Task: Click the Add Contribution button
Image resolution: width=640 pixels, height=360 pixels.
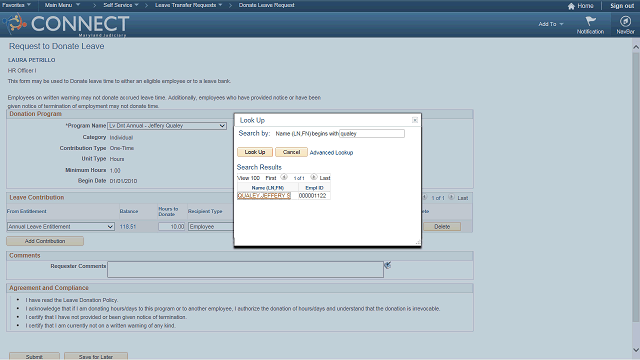Action: pos(45,241)
